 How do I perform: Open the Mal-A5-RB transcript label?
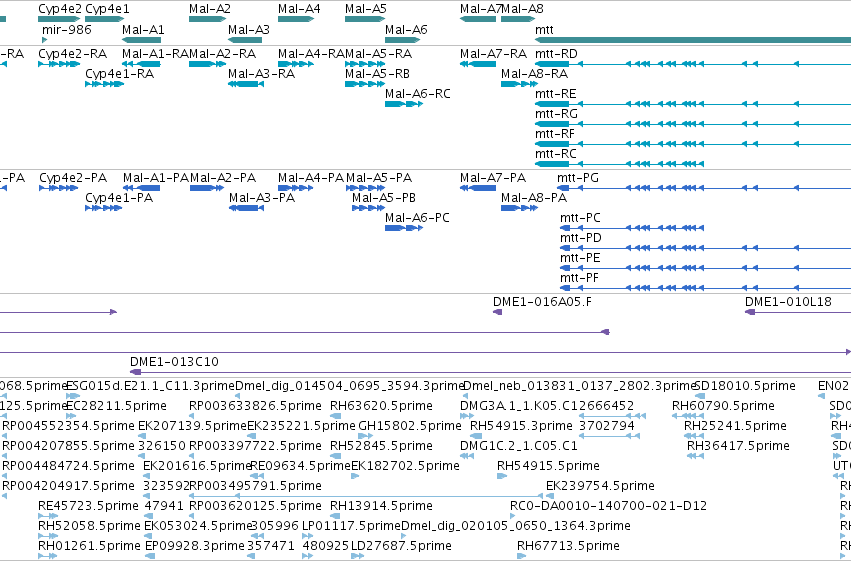377,73
